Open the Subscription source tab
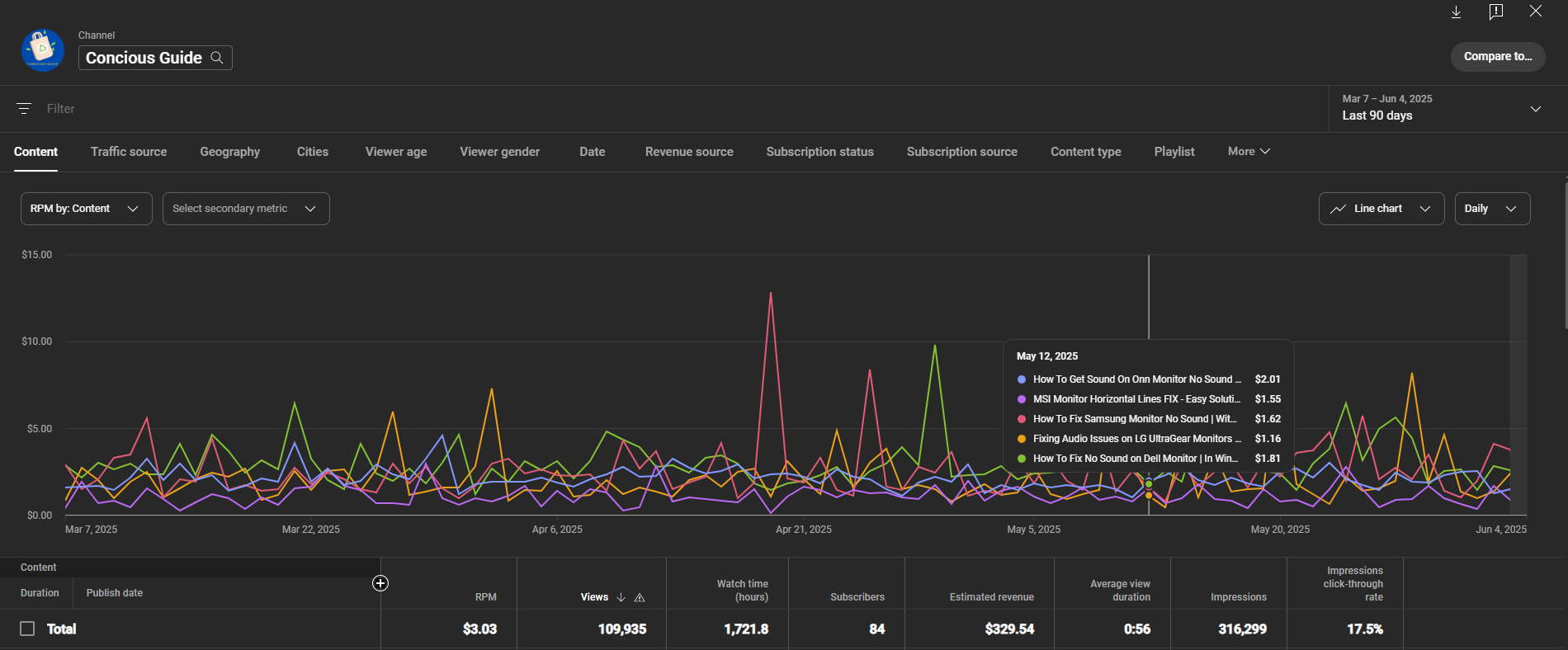The width and height of the screenshot is (1568, 650). pos(961,152)
